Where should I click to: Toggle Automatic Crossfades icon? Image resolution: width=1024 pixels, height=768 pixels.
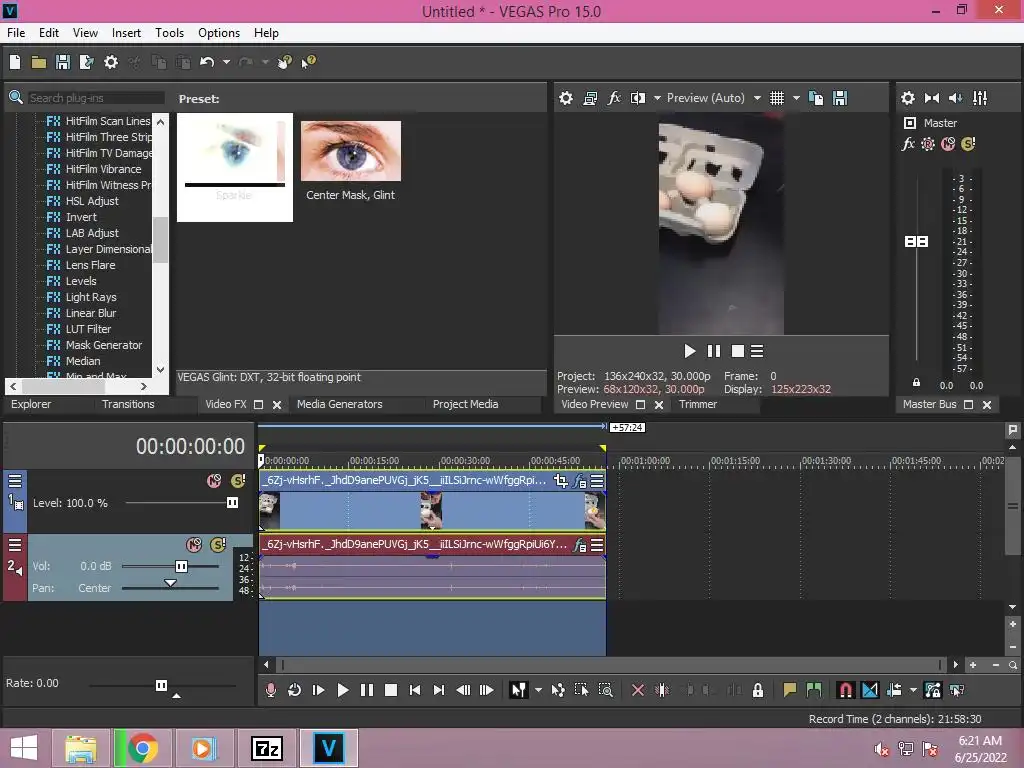[x=870, y=690]
